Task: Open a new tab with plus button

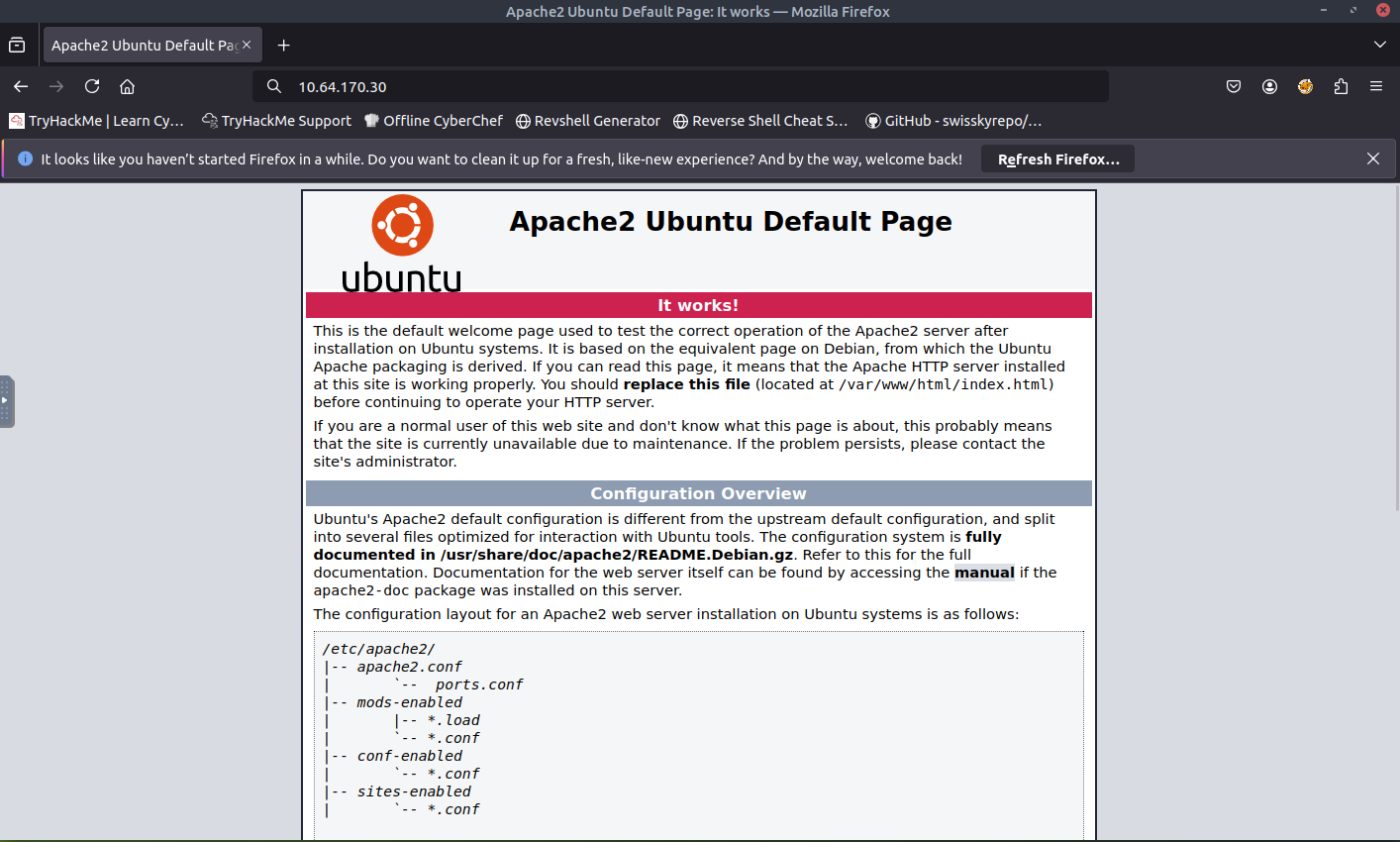Action: point(284,45)
